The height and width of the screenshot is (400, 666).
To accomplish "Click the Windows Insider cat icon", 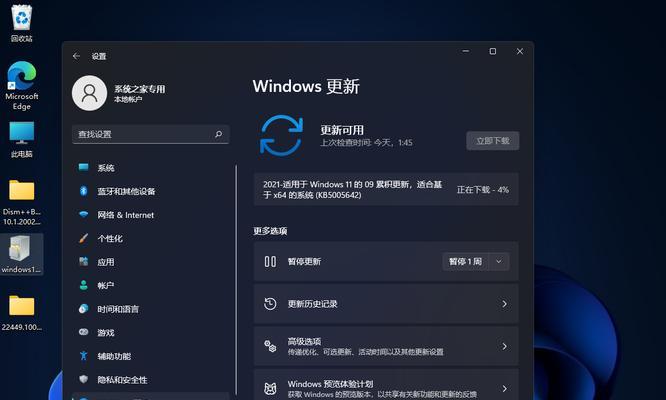I will [x=270, y=388].
